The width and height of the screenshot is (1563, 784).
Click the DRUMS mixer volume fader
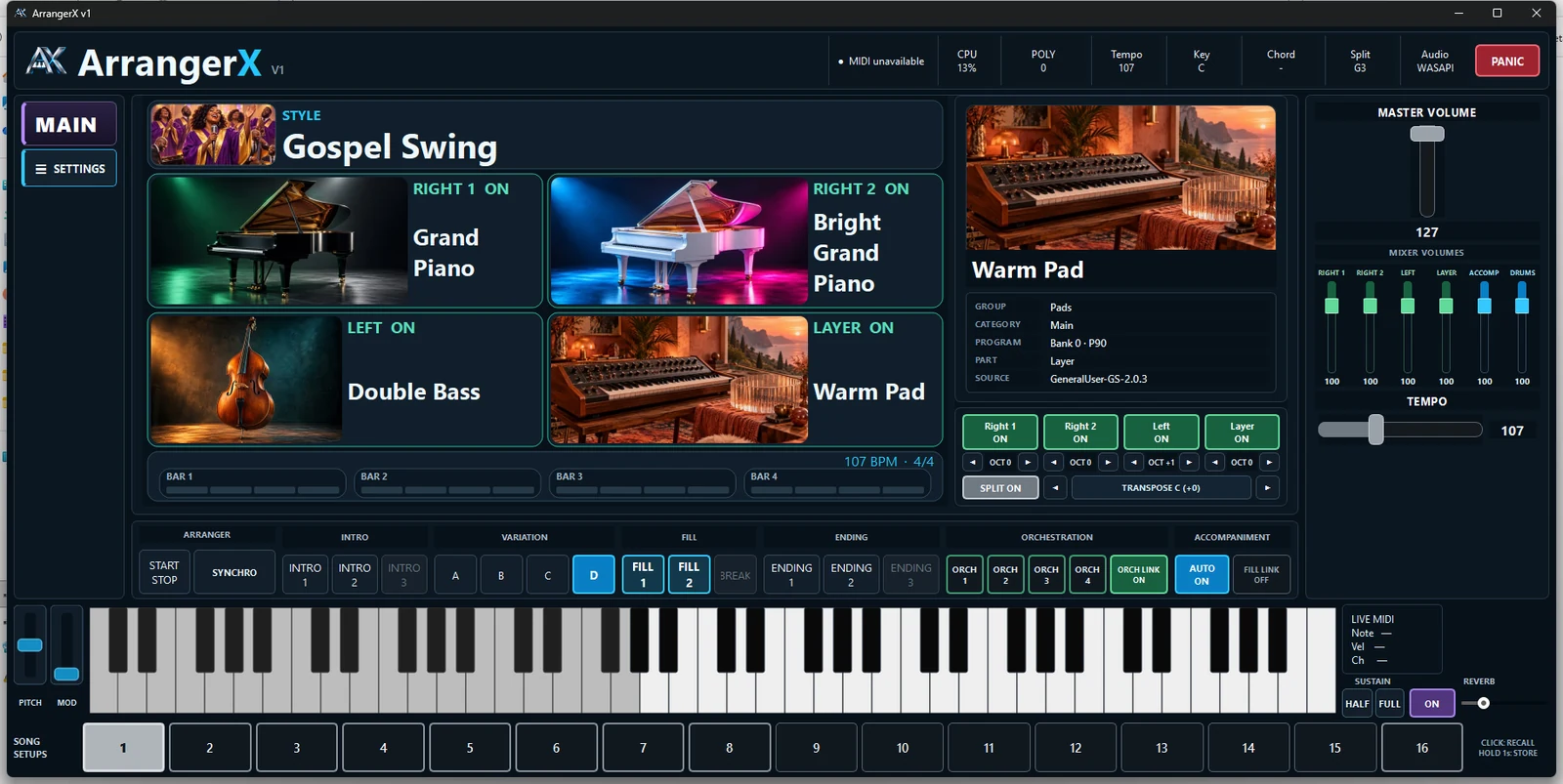(1522, 306)
